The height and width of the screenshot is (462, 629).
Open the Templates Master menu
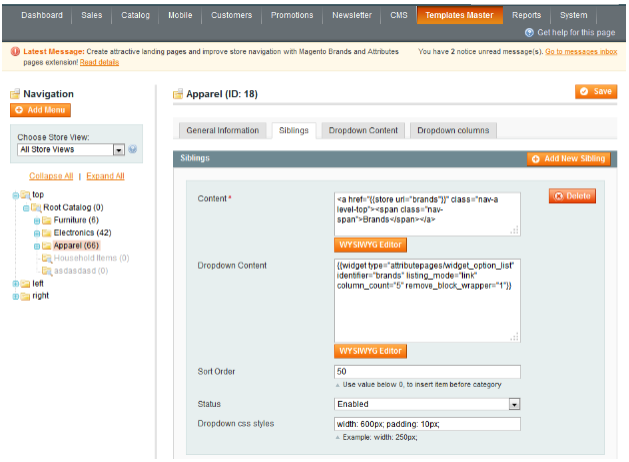pyautogui.click(x=459, y=15)
